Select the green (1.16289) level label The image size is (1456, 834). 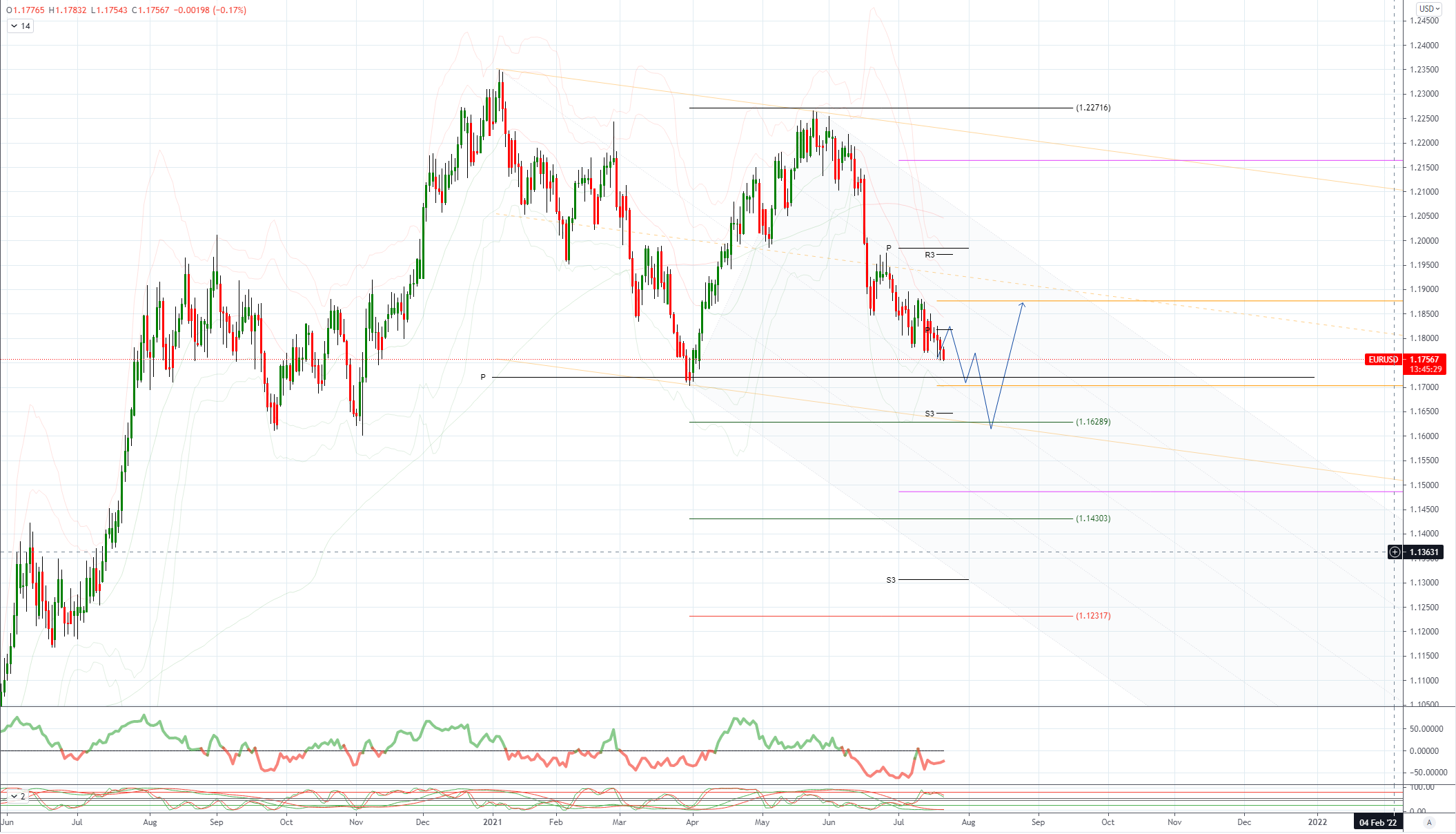click(1093, 422)
